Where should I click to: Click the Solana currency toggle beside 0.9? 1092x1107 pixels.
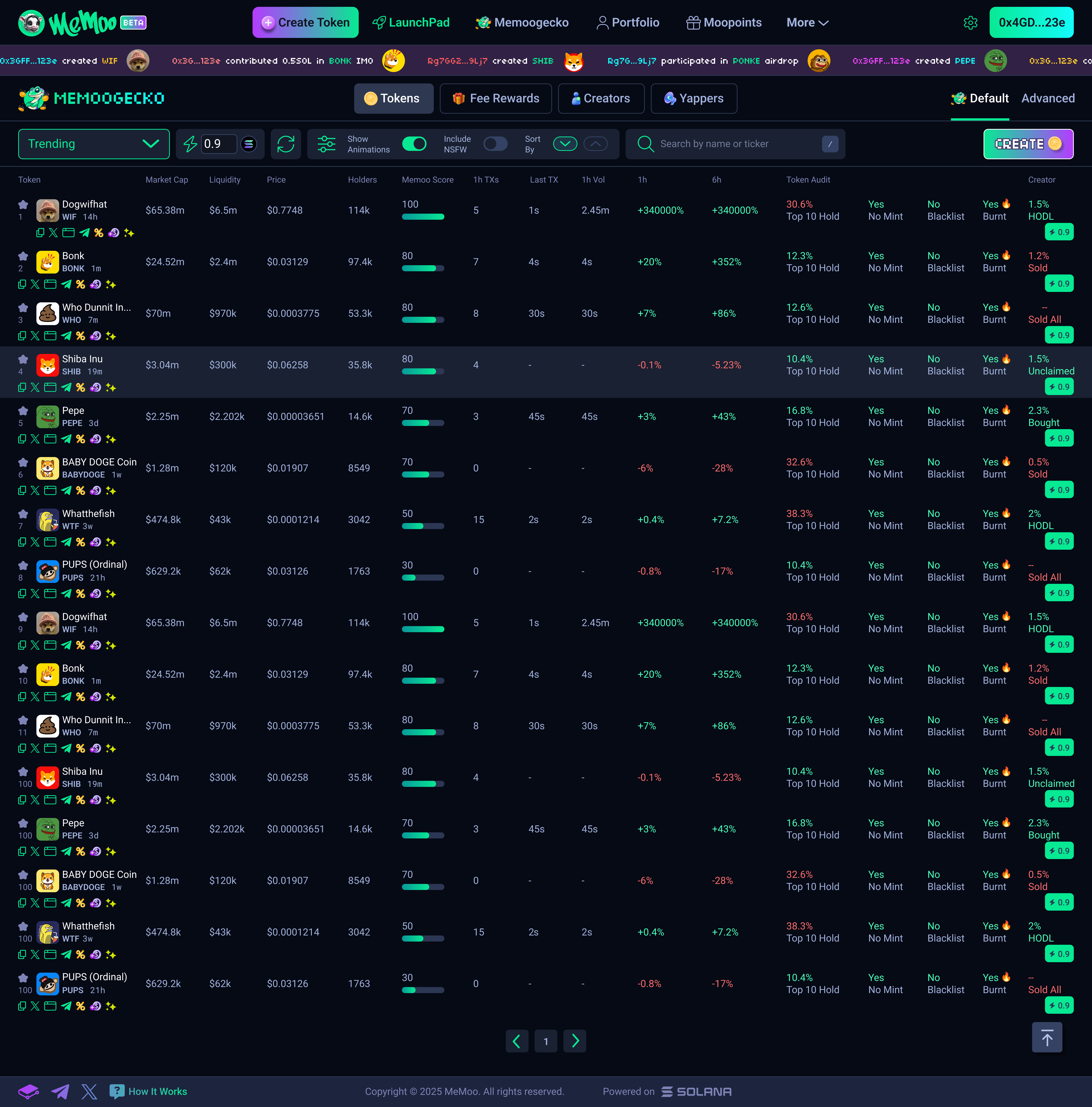coord(249,144)
